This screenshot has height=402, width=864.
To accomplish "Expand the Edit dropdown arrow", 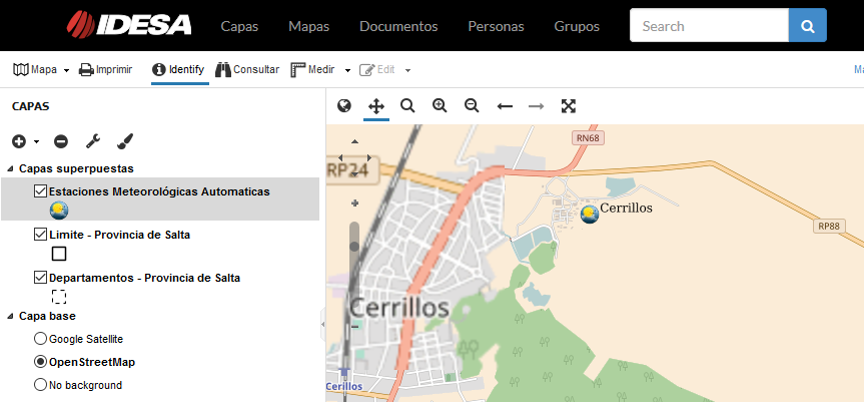I will pos(408,70).
